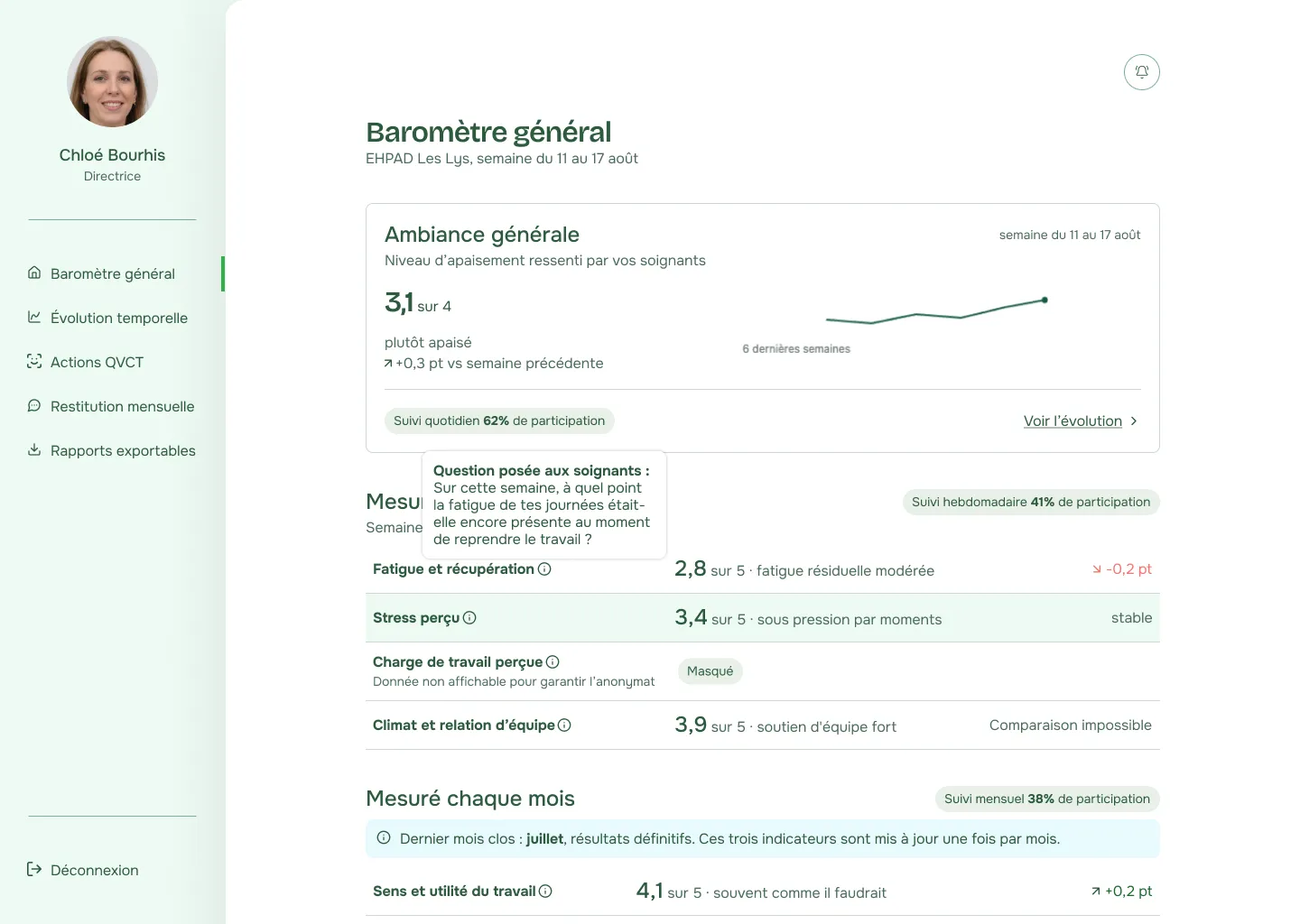Follow the Voir l'évolution link

click(1072, 421)
